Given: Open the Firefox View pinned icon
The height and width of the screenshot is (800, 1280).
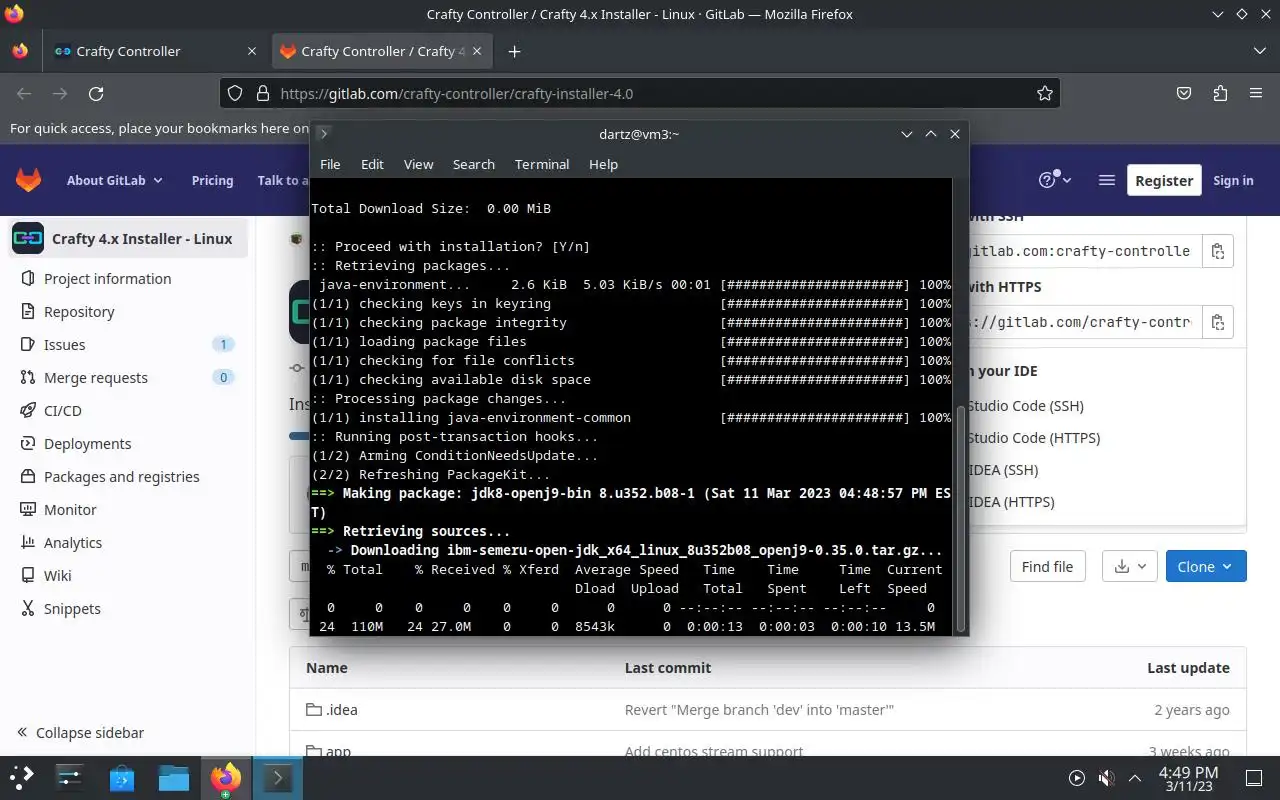Looking at the screenshot, I should 20,51.
